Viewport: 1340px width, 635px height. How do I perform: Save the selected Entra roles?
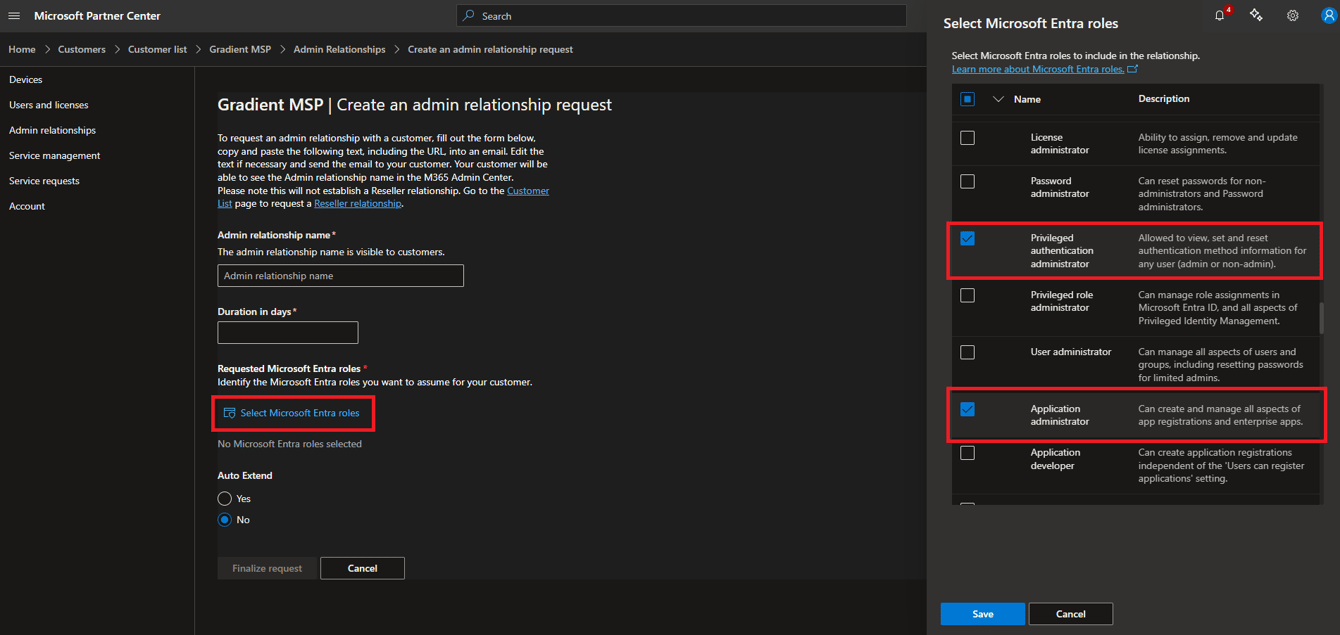point(982,613)
